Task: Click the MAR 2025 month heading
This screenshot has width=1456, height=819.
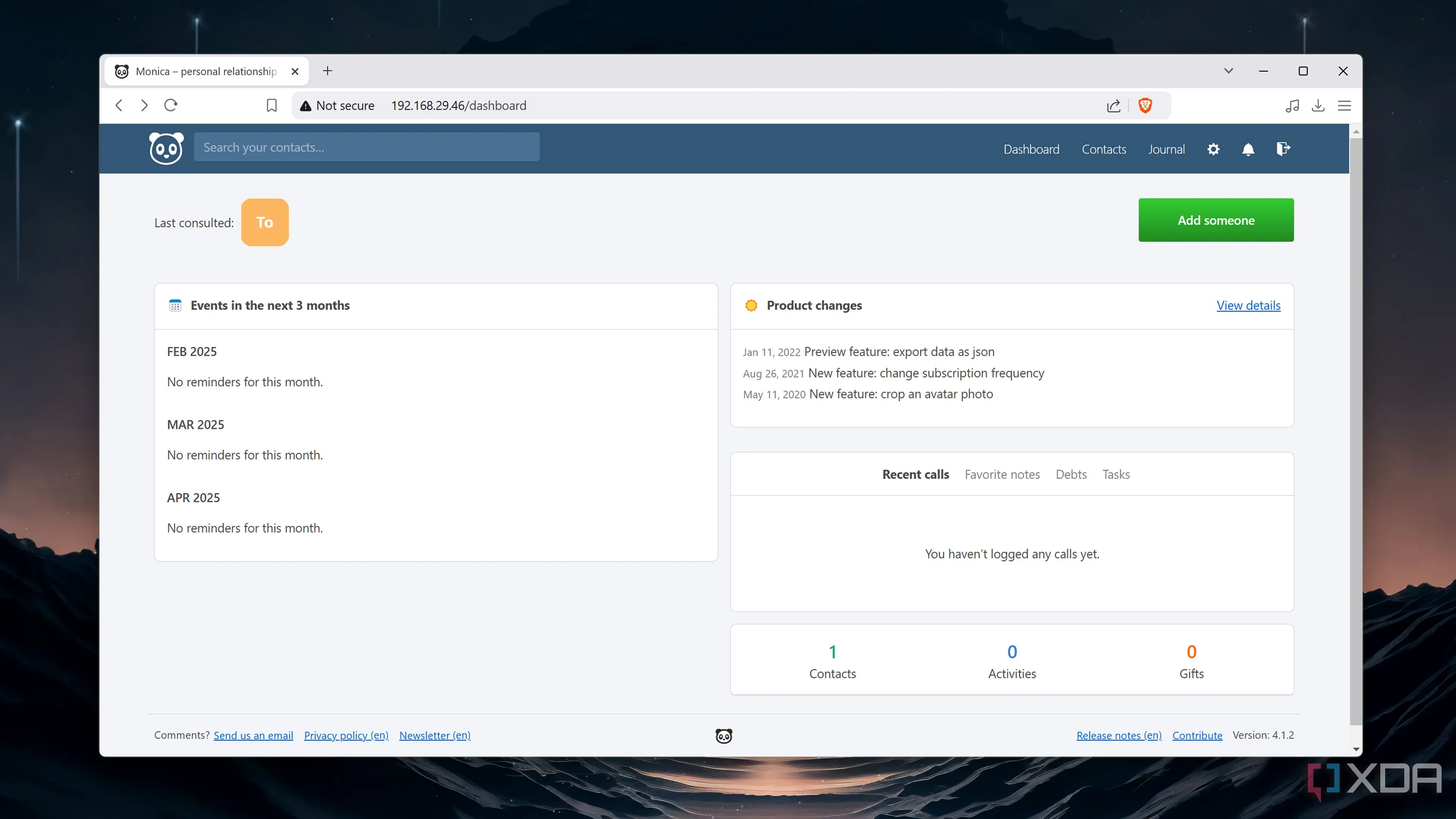Action: click(196, 425)
